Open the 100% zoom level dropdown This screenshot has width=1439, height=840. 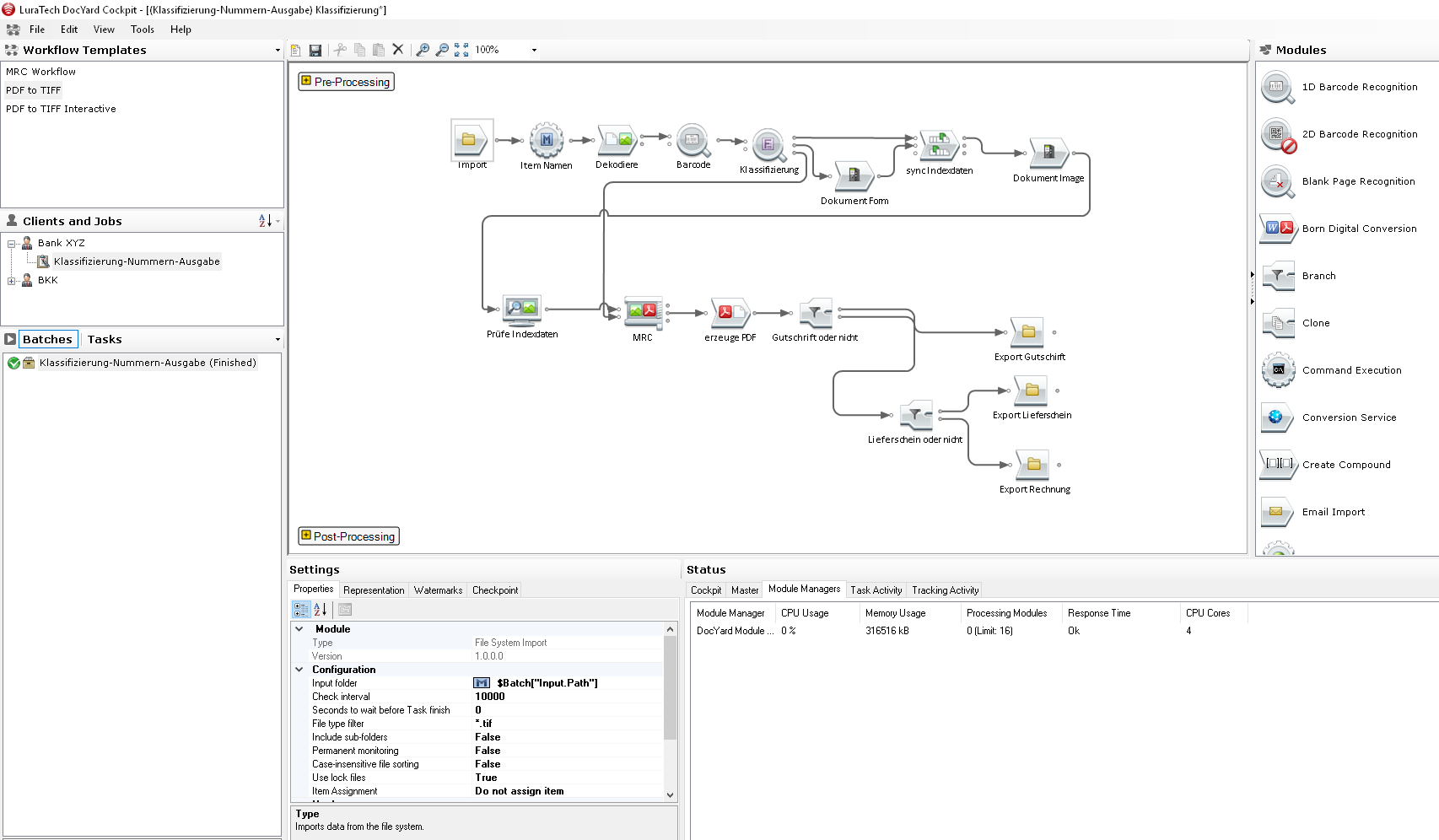tap(534, 51)
